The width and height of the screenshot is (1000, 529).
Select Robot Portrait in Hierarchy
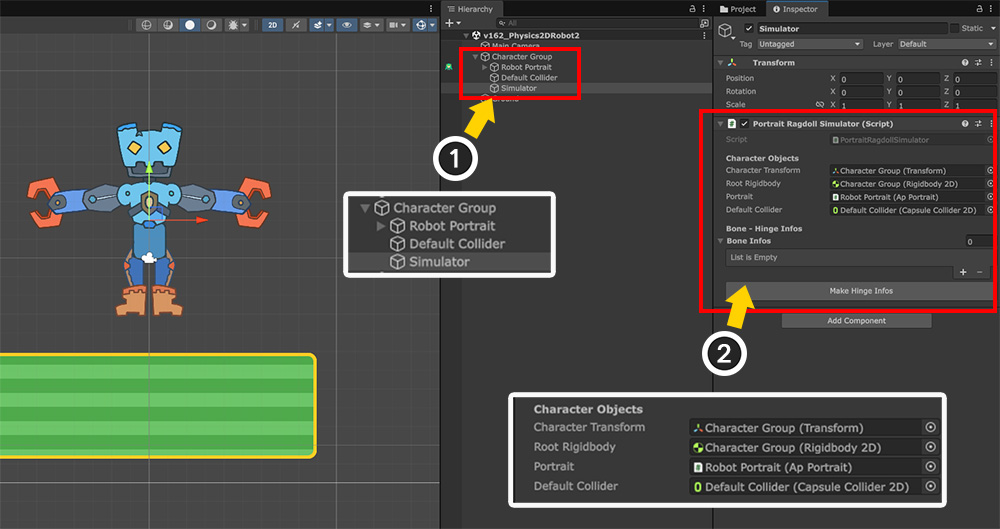point(526,67)
